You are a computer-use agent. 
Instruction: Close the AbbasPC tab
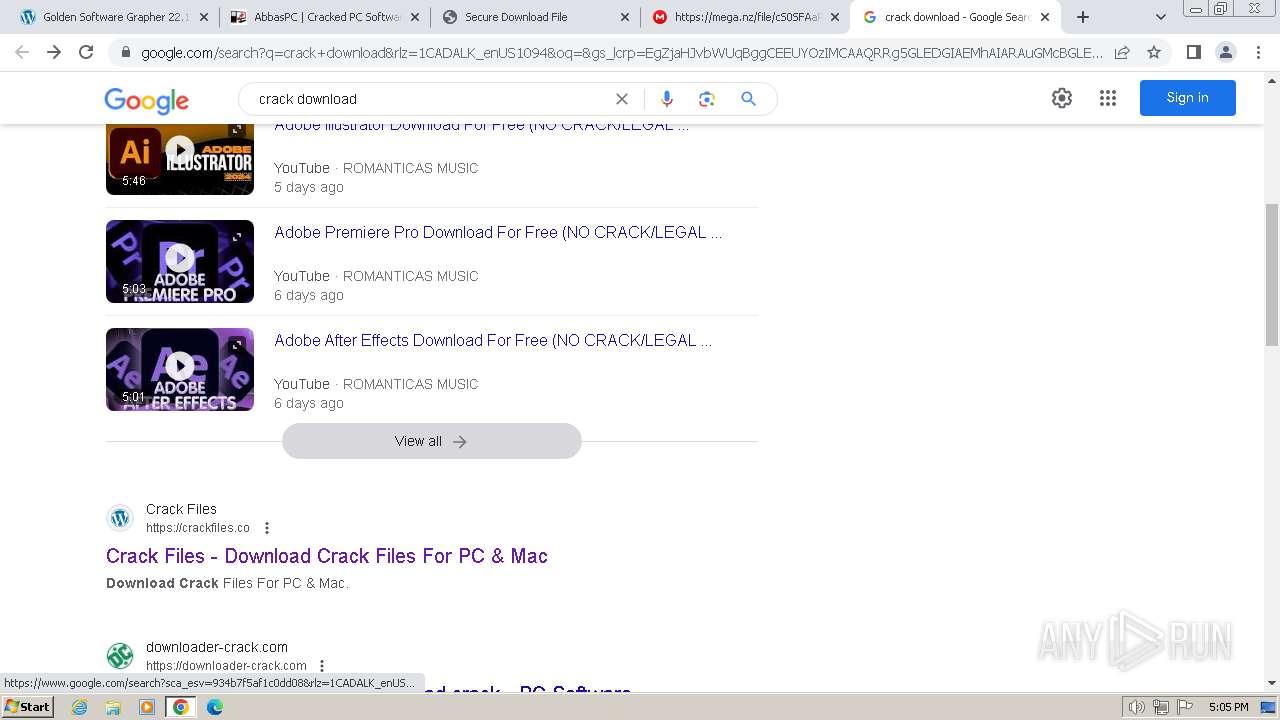414,17
